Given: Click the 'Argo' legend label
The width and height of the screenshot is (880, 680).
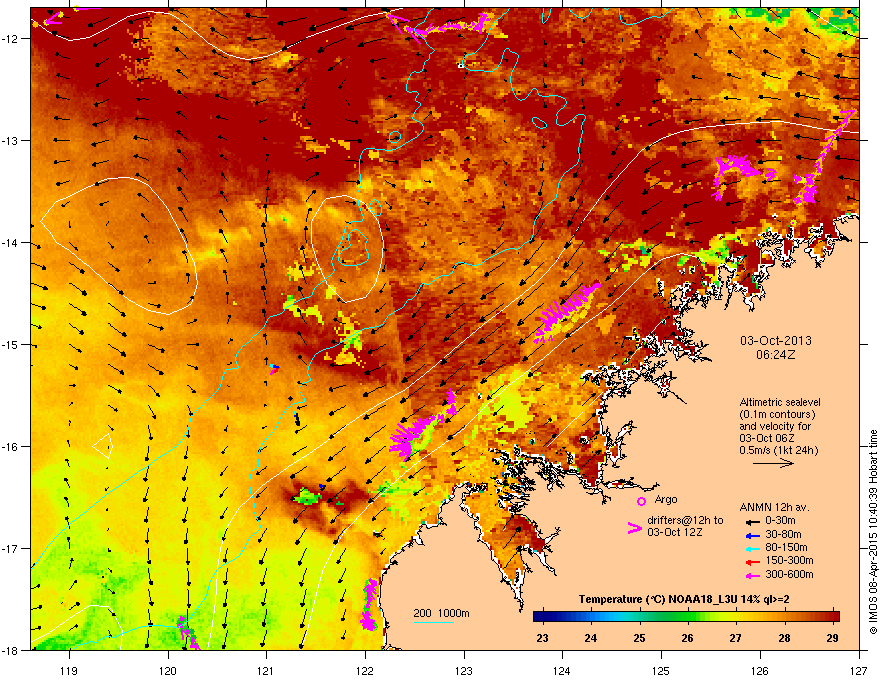Looking at the screenshot, I should click(666, 499).
